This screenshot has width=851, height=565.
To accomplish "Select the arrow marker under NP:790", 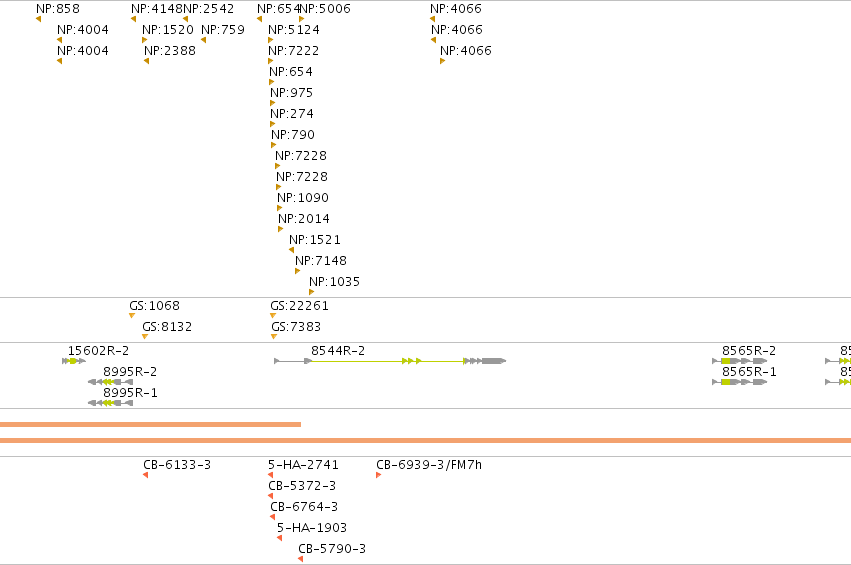I will tap(274, 145).
